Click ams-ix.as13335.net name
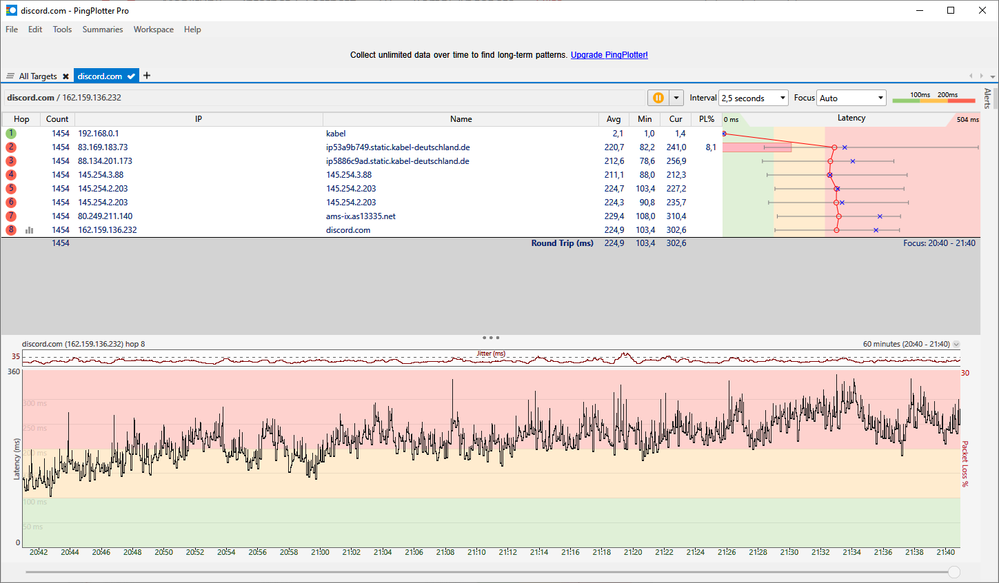The height and width of the screenshot is (583, 999). pyautogui.click(x=361, y=216)
